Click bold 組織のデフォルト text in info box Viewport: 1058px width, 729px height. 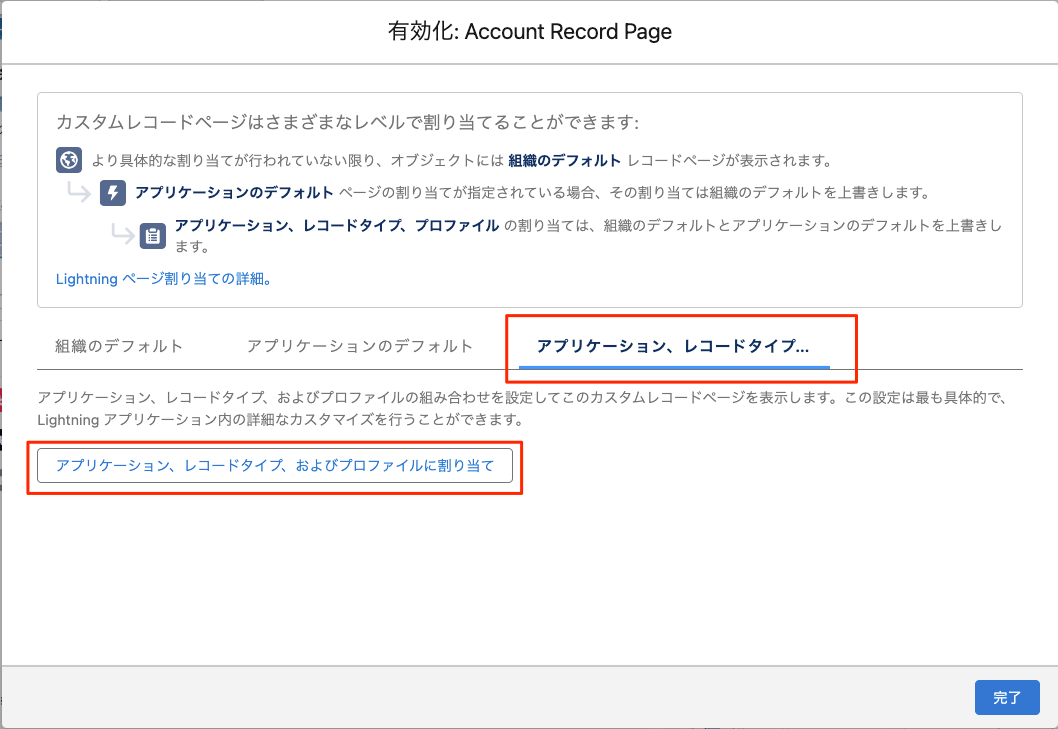(565, 160)
